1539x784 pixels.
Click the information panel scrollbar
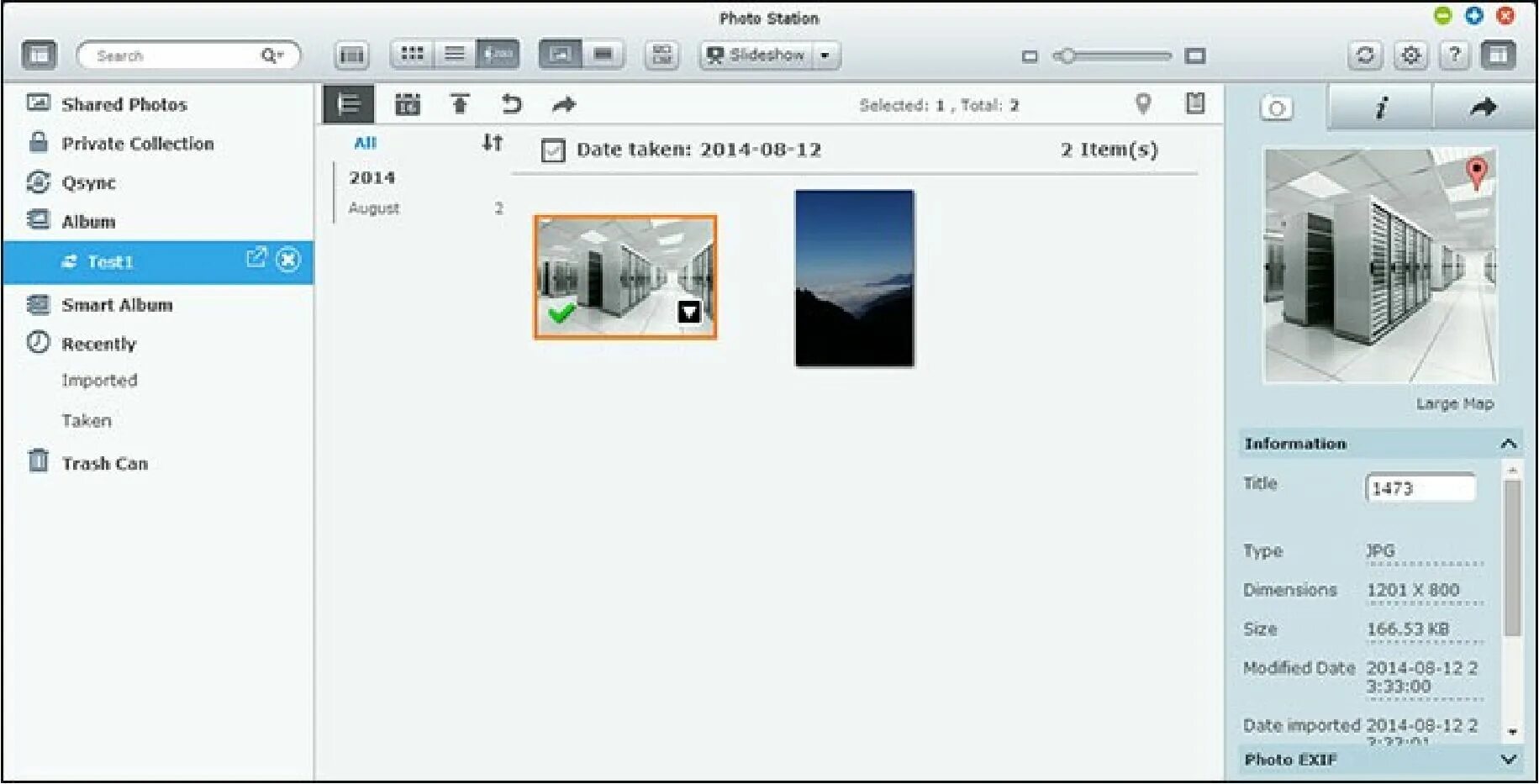coord(1512,558)
